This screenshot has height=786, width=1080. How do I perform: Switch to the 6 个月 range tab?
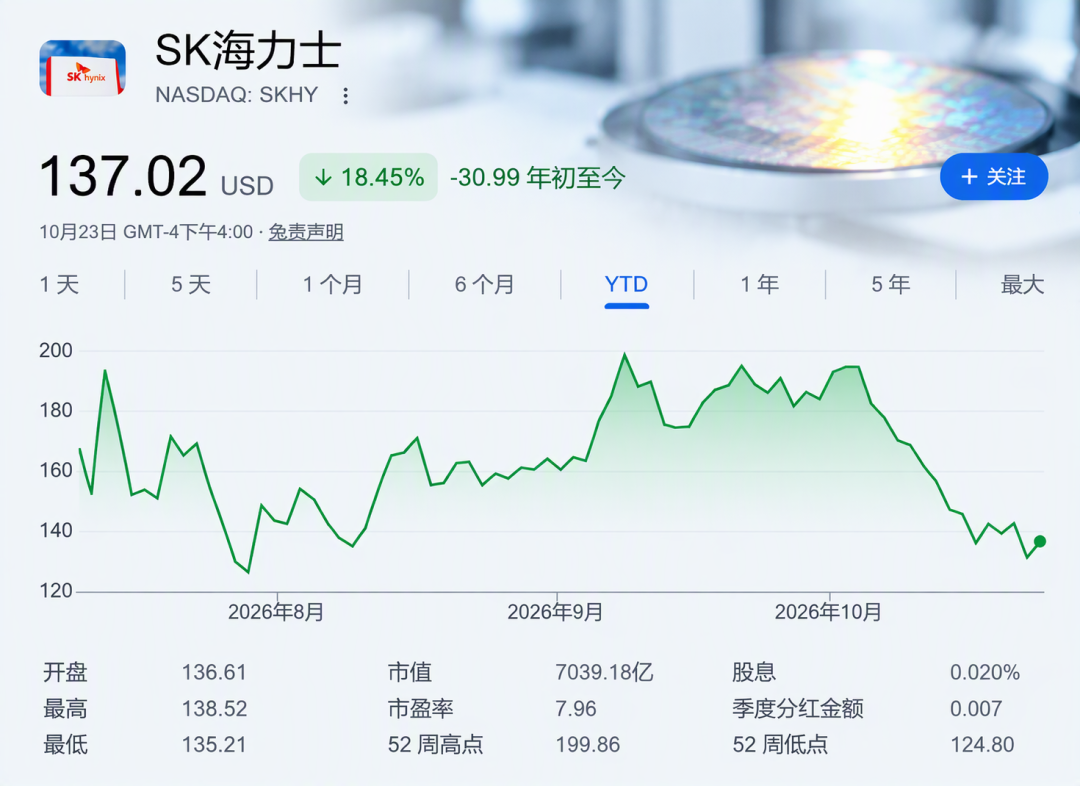(484, 285)
